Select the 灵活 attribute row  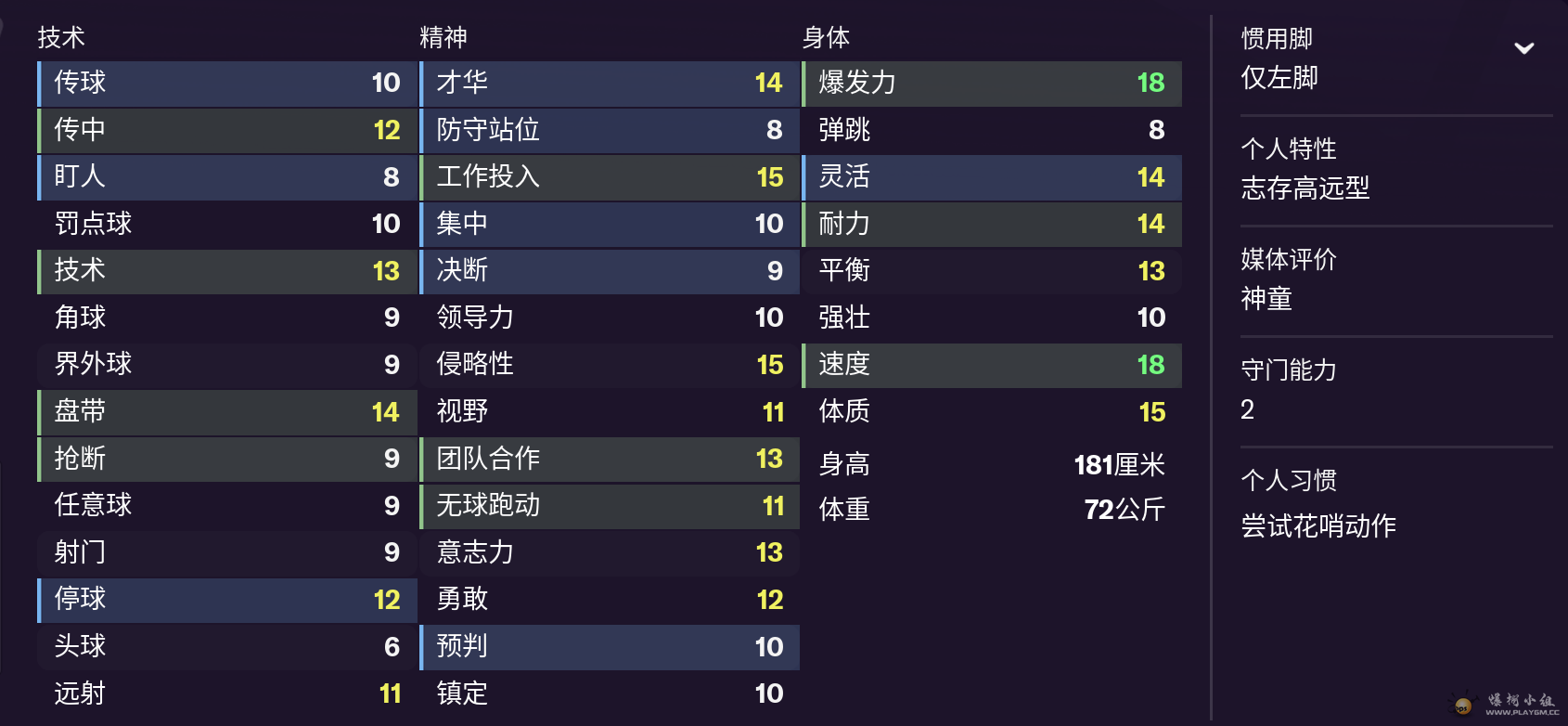pos(992,177)
